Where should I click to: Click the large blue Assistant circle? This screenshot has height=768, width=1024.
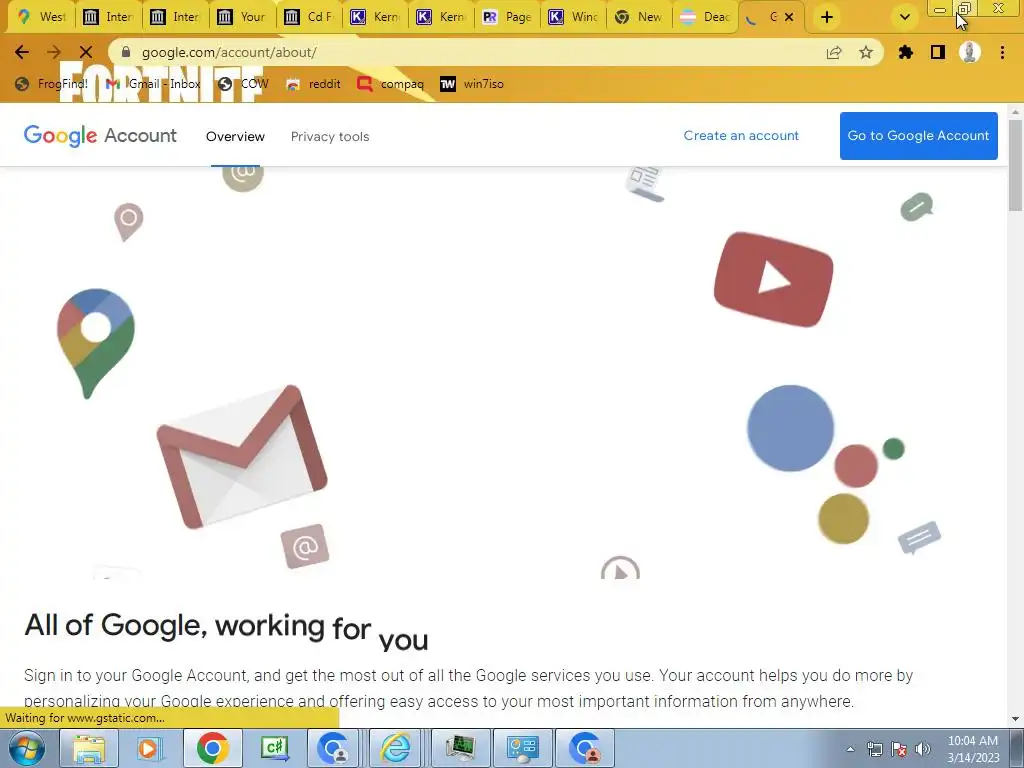[x=790, y=428]
